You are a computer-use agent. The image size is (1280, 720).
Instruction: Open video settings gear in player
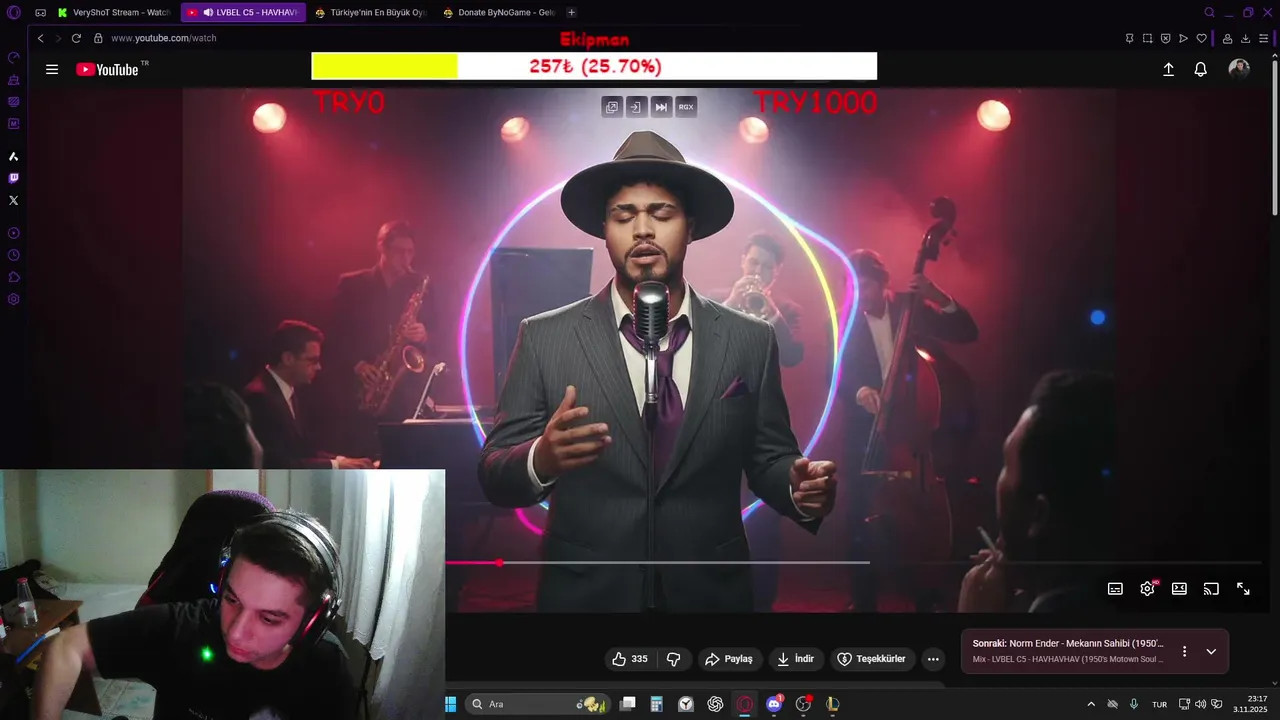click(x=1147, y=589)
